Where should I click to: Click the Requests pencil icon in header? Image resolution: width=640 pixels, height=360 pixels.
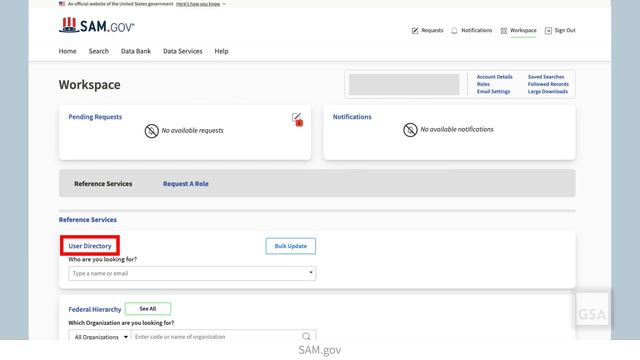(x=415, y=31)
